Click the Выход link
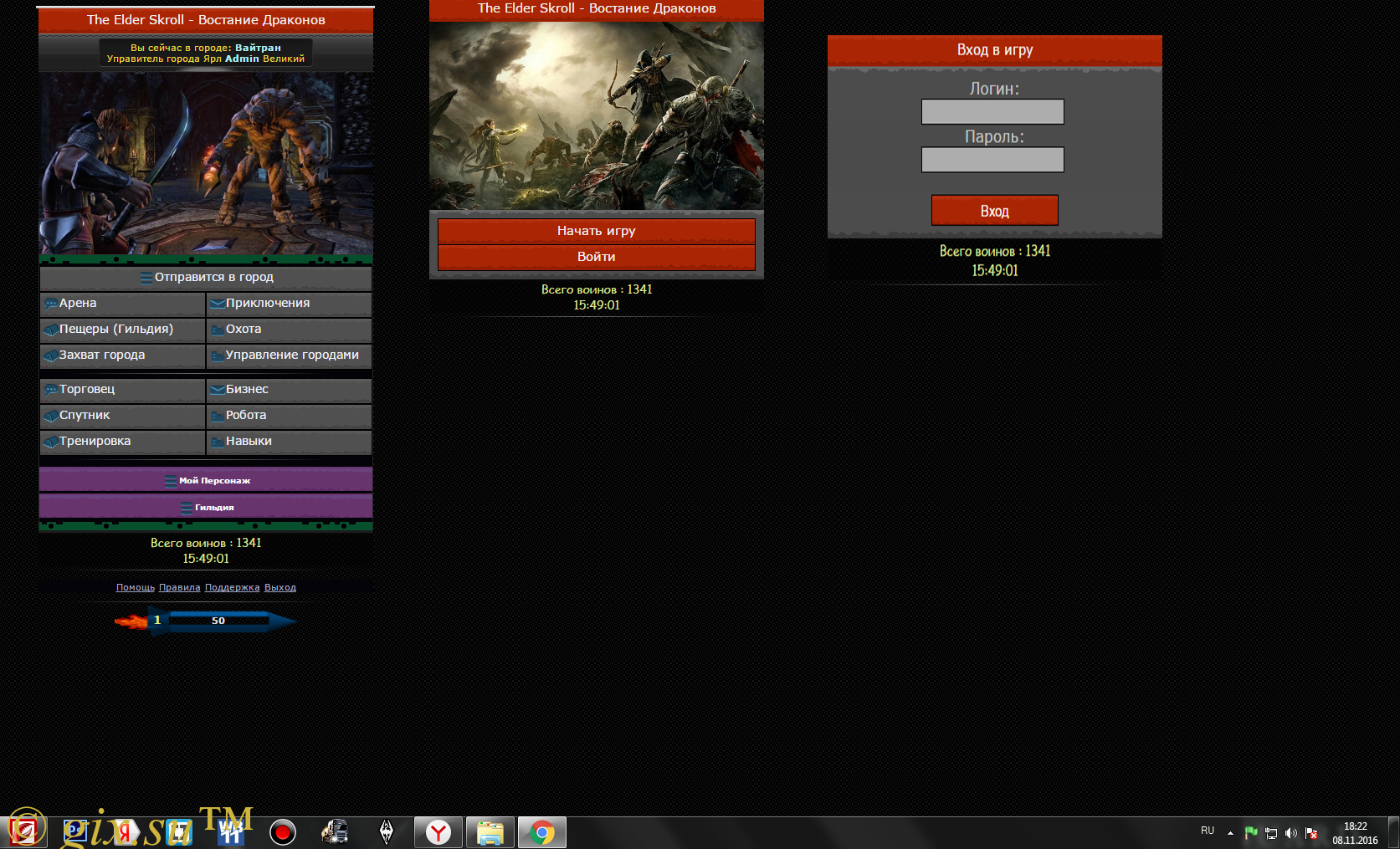Screen dimensions: 1400x849 pyautogui.click(x=280, y=588)
